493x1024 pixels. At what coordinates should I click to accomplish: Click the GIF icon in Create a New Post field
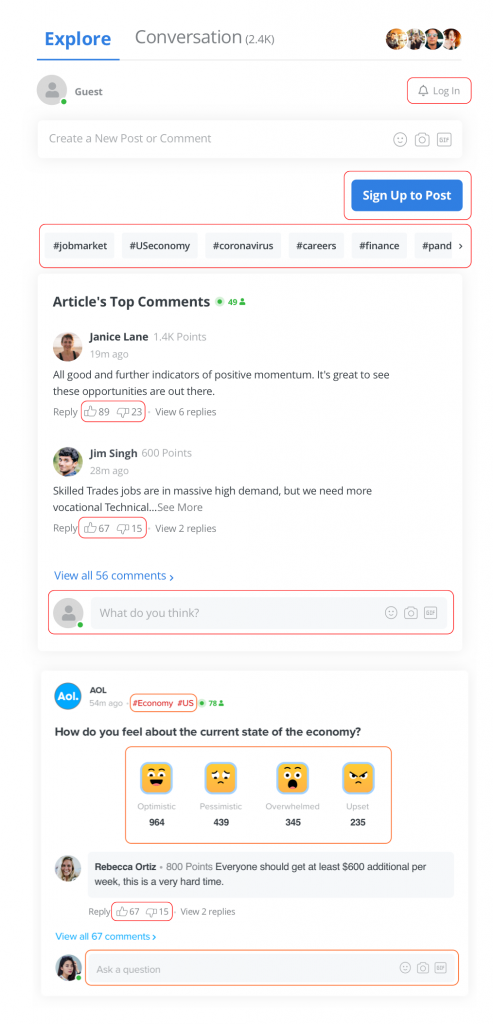tap(444, 139)
